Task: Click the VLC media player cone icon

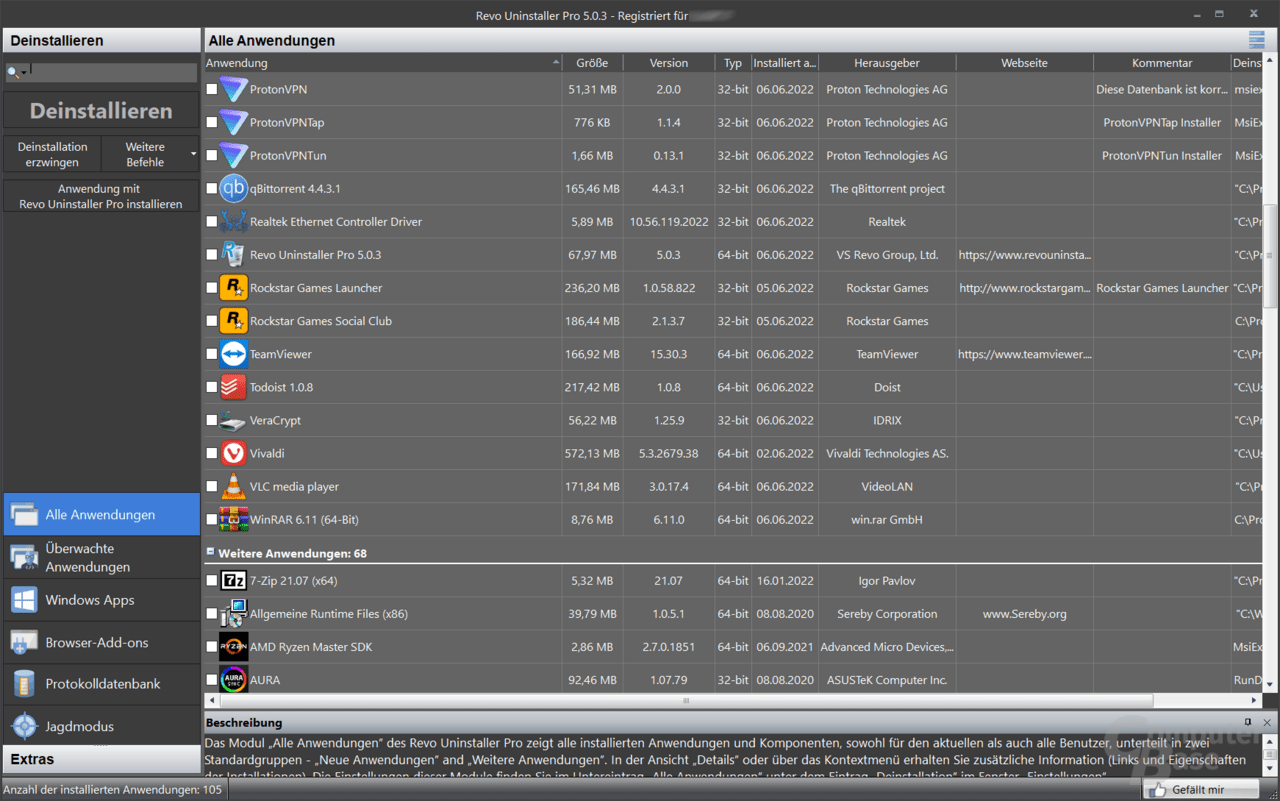Action: point(233,486)
